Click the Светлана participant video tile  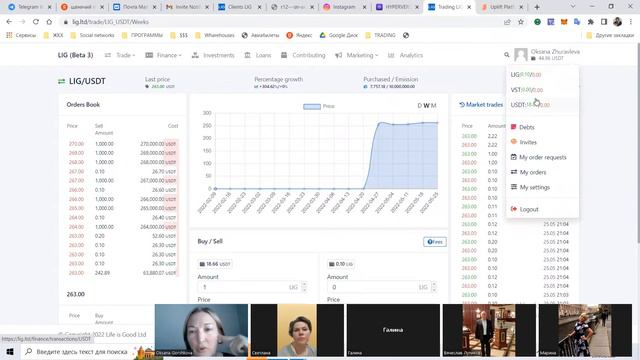point(297,330)
